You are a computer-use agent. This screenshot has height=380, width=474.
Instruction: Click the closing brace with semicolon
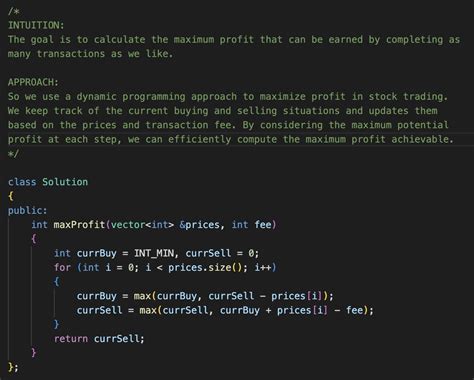click(13, 367)
